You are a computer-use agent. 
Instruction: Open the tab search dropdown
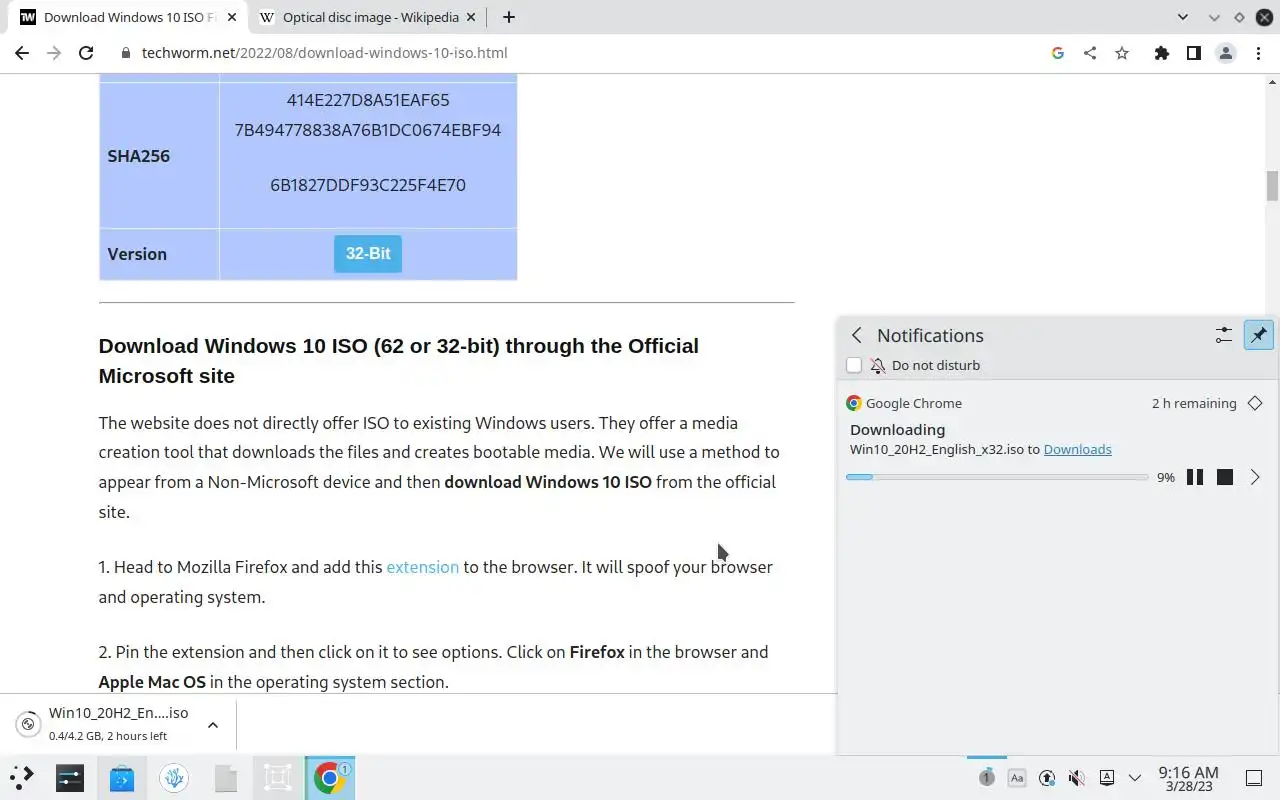click(1183, 17)
